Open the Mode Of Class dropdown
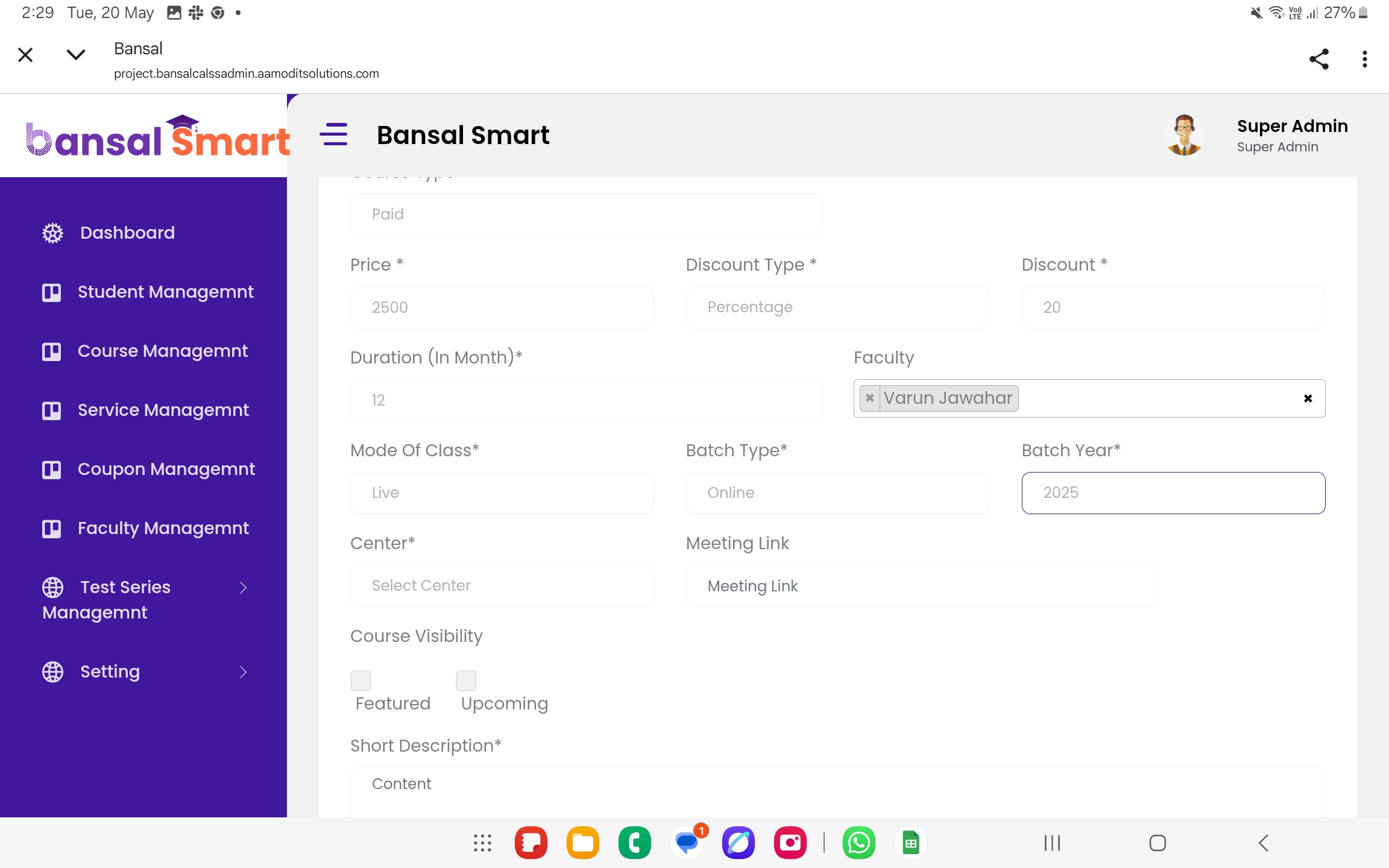 502,493
